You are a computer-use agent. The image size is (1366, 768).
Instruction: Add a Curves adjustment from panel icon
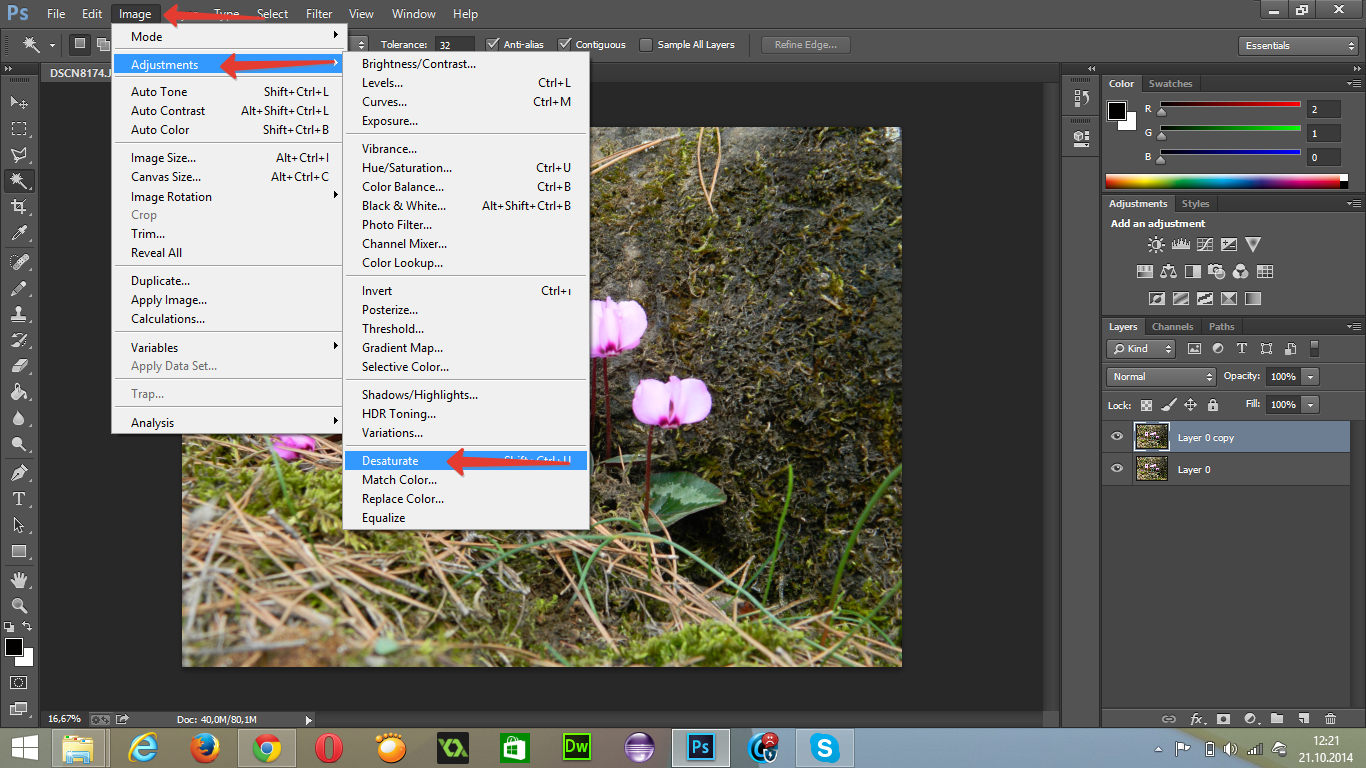click(1205, 244)
